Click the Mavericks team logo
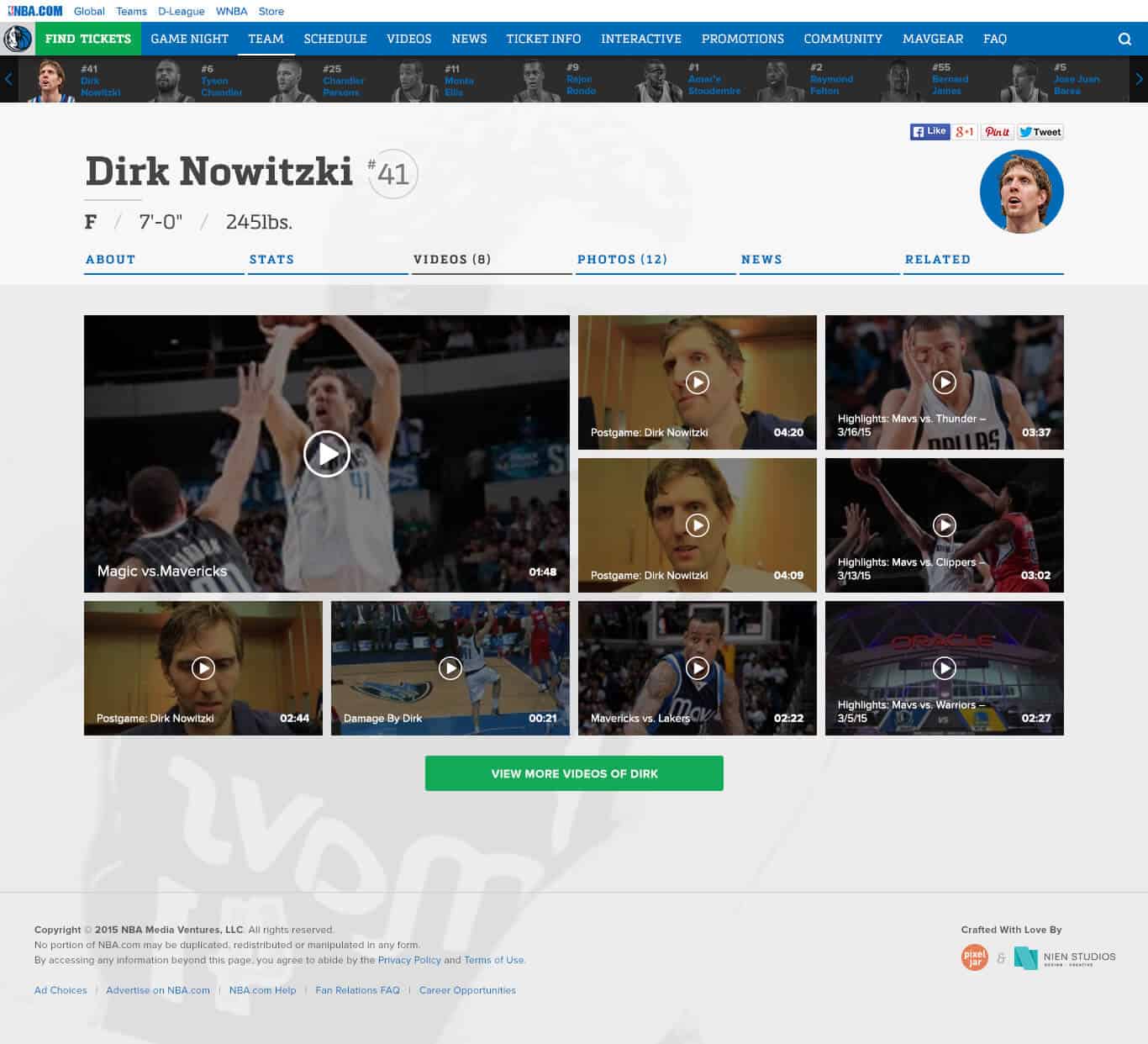The height and width of the screenshot is (1044, 1148). click(17, 39)
